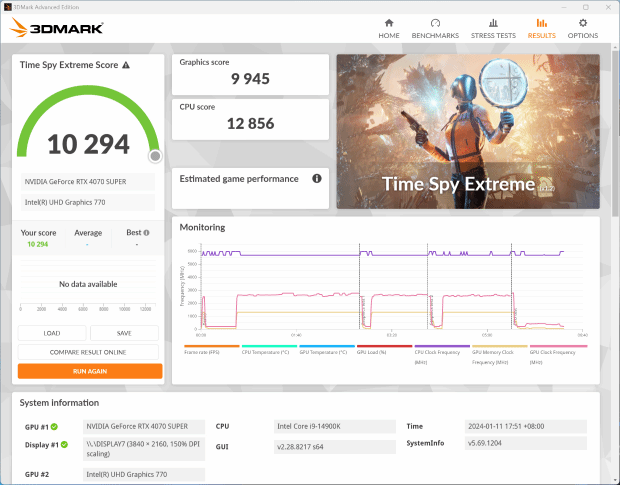Click the Stress Tests bar chart icon
The height and width of the screenshot is (485, 620).
[493, 23]
